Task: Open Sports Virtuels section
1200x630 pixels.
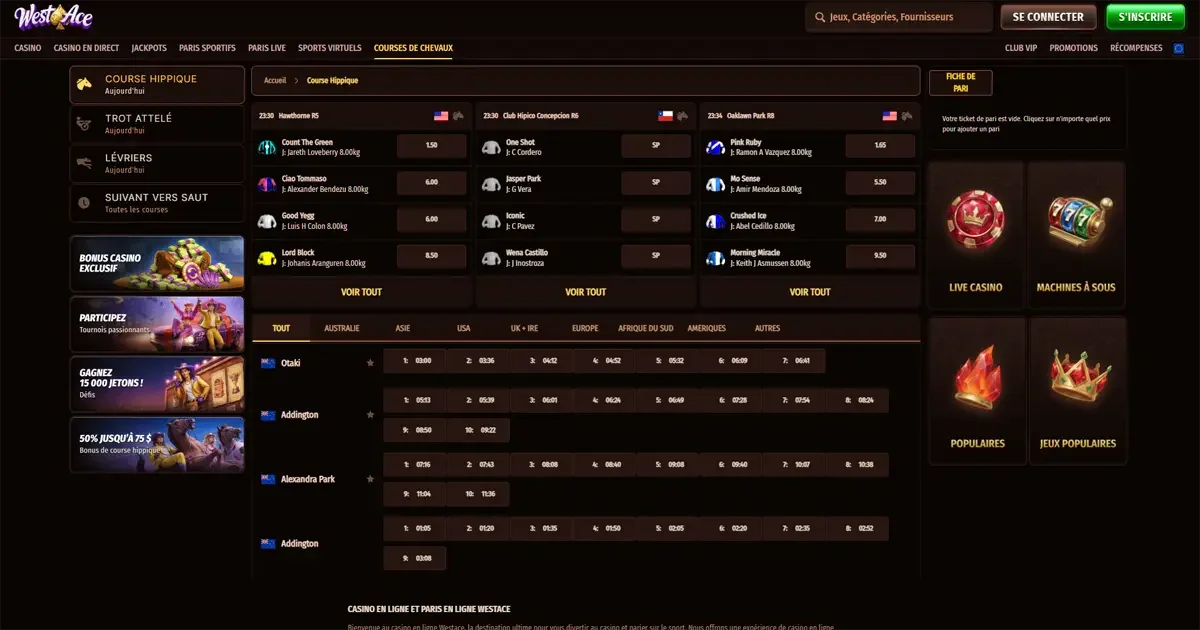Action: coord(330,48)
